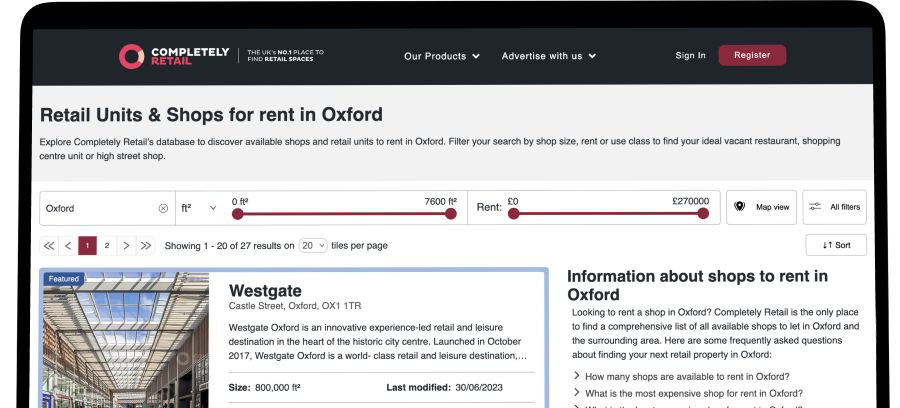Viewport: 900px width, 408px height.
Task: Click the Showing 1 - 20 of 27 results text
Action: point(230,246)
